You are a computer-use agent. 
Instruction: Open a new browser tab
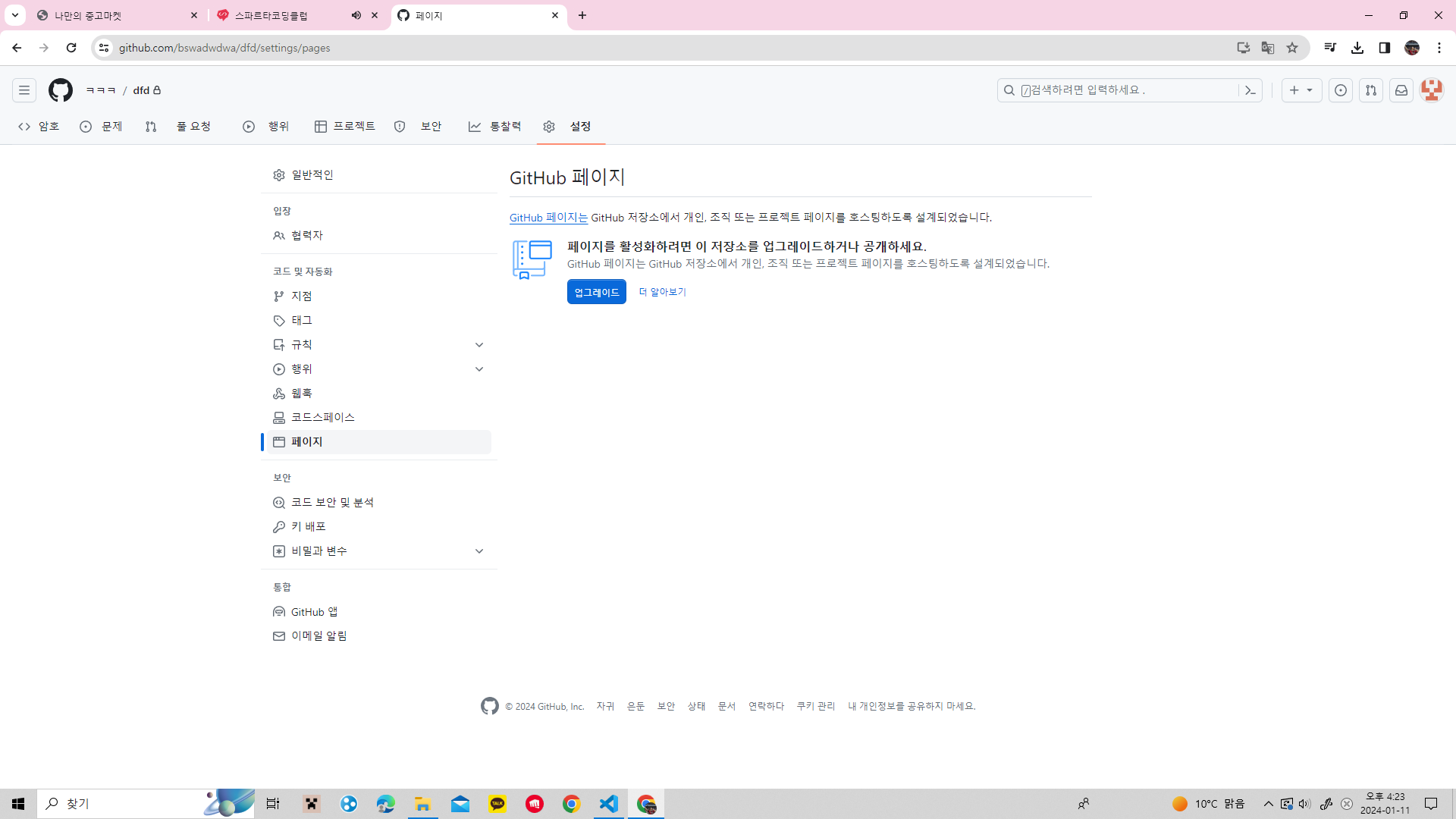point(582,16)
